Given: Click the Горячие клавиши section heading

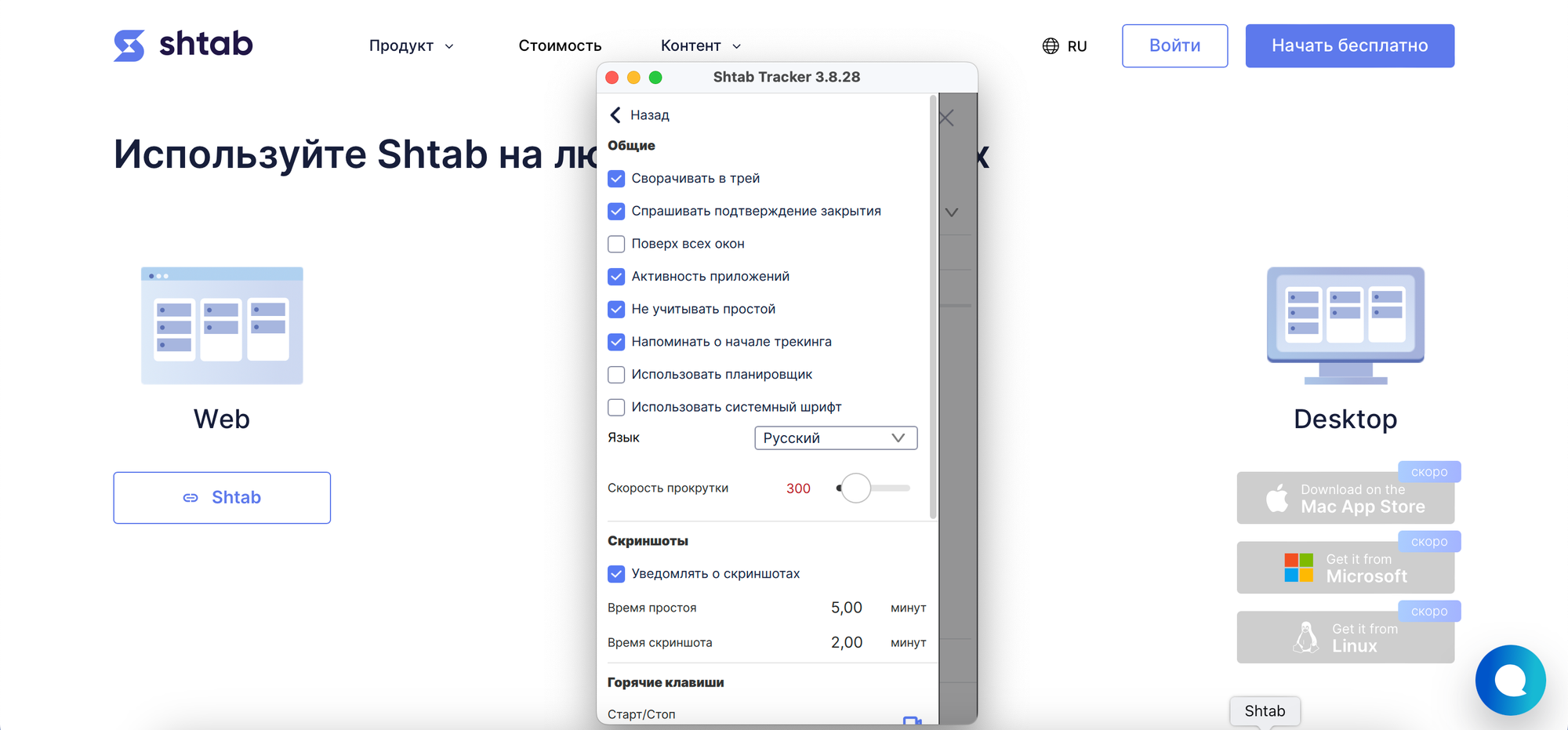Looking at the screenshot, I should (x=666, y=683).
